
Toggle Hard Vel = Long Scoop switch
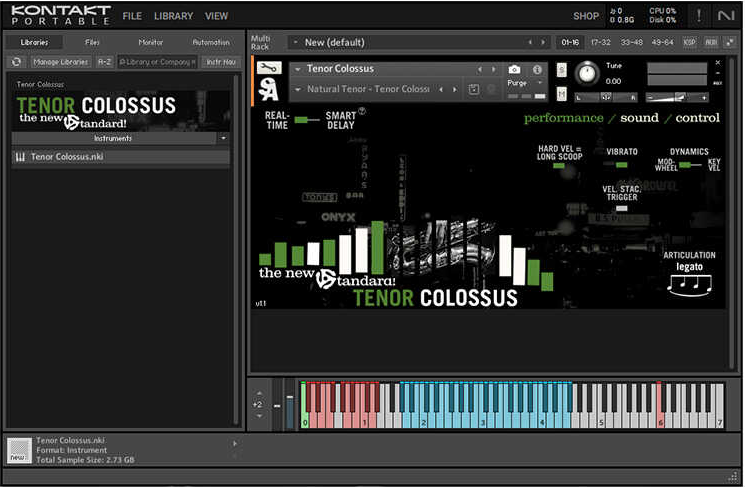559,166
